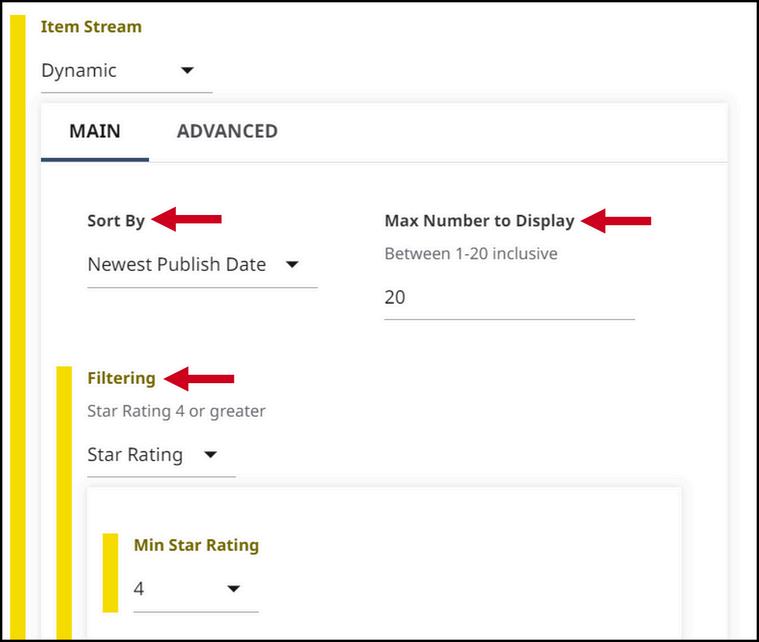Click the Max Number to Display label
Viewport: 759px width, 642px height.
pyautogui.click(x=479, y=221)
